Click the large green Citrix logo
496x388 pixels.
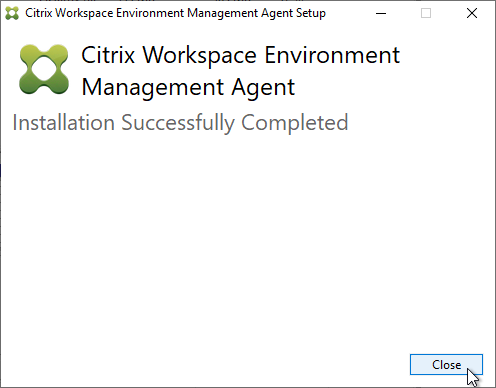click(44, 69)
